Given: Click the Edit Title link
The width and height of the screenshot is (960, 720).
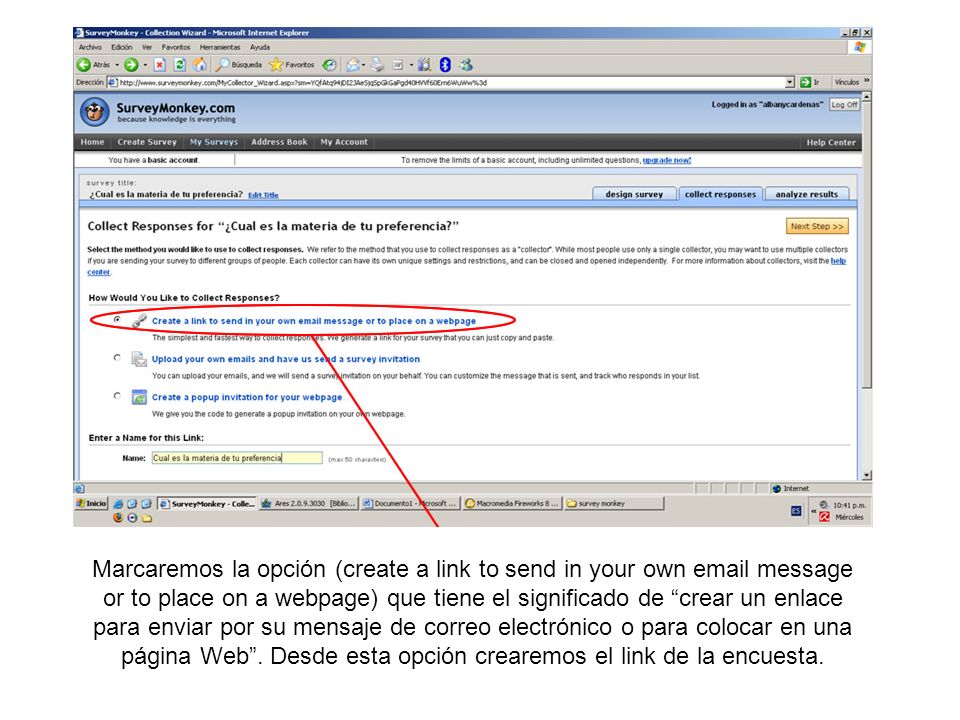Looking at the screenshot, I should (x=263, y=195).
